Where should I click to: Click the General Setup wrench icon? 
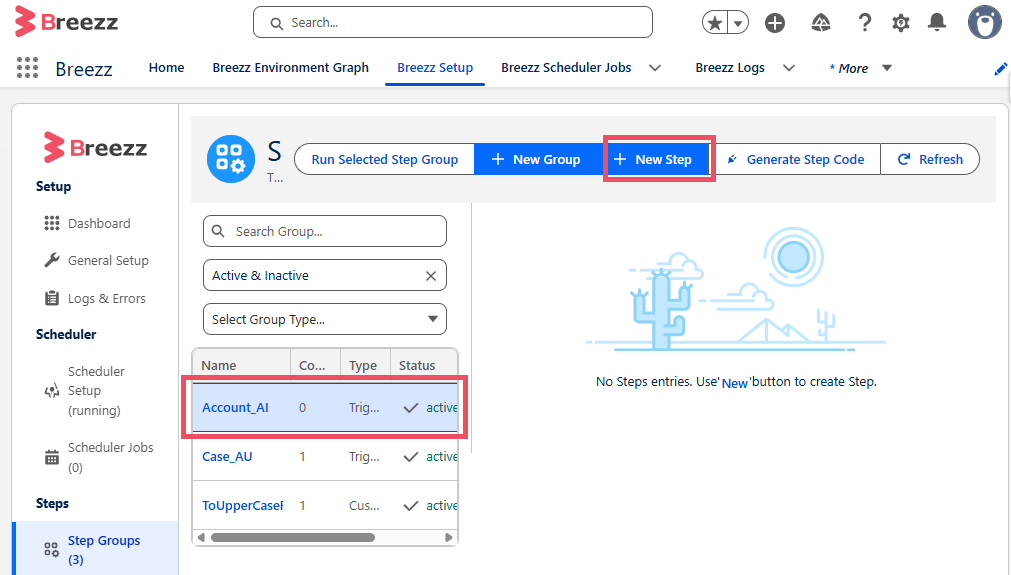coord(52,260)
